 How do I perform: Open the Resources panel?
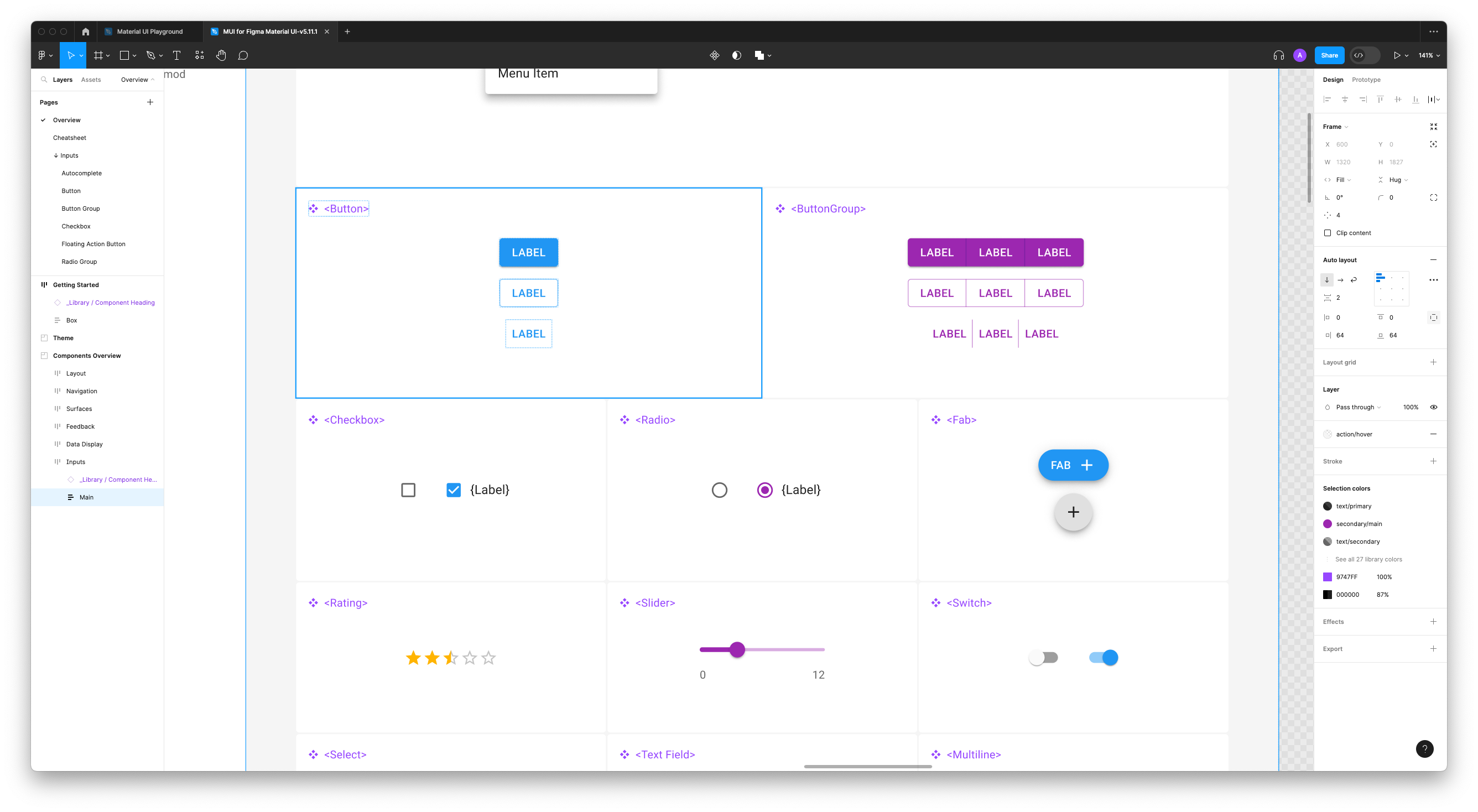200,55
